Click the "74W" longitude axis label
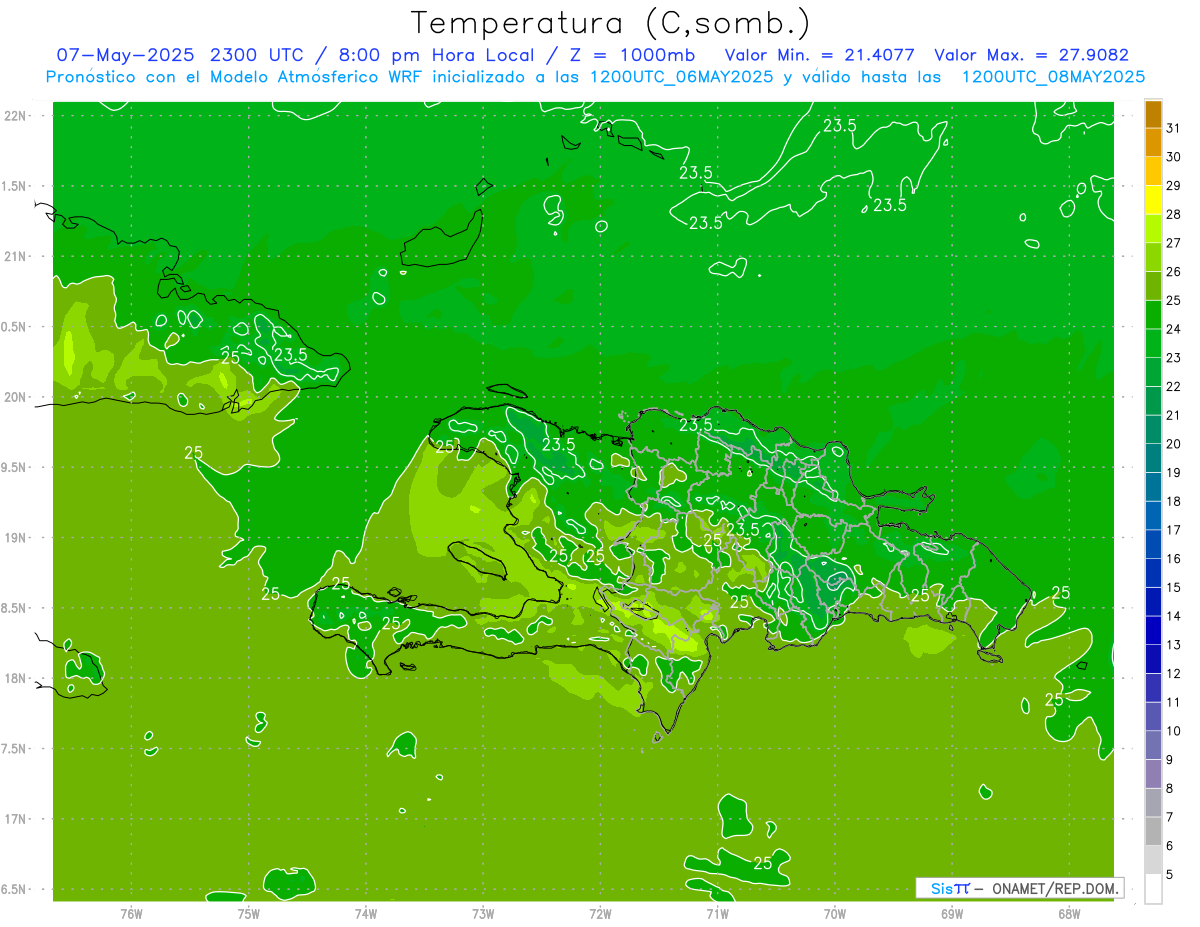The width and height of the screenshot is (1200, 927). point(366,913)
